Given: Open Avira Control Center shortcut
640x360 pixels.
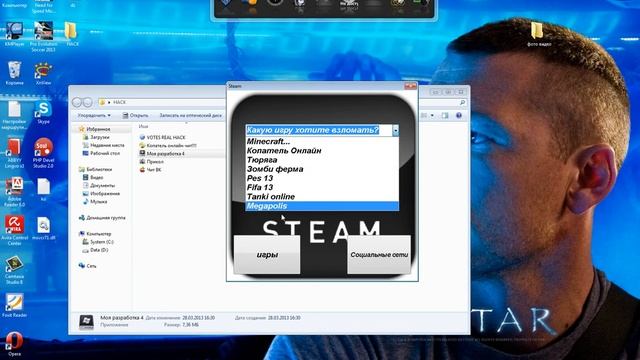Looking at the screenshot, I should (15, 231).
